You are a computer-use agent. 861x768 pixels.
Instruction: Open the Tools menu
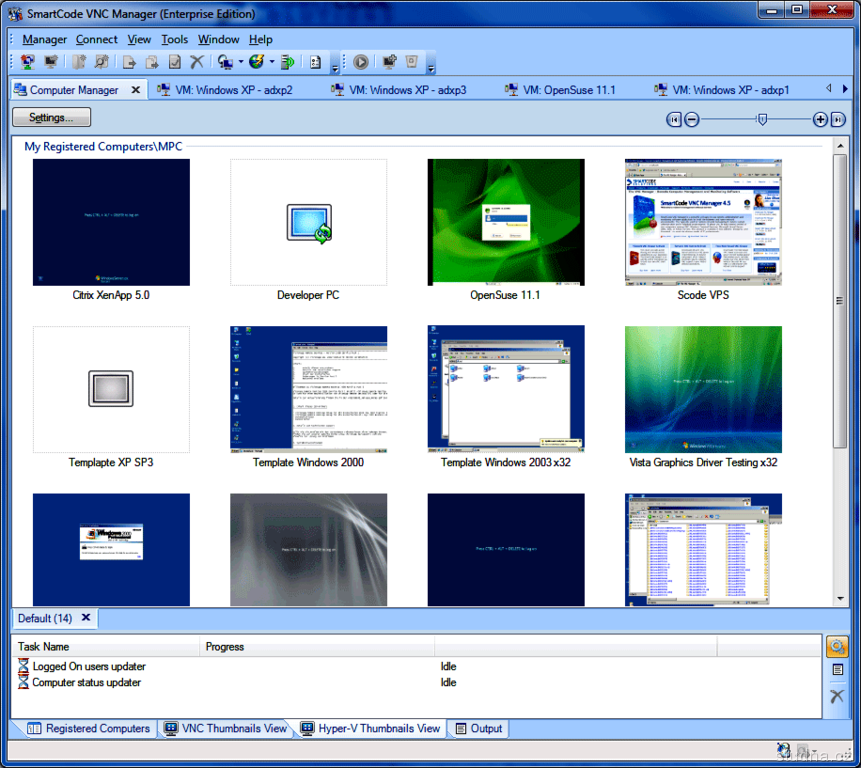point(174,39)
